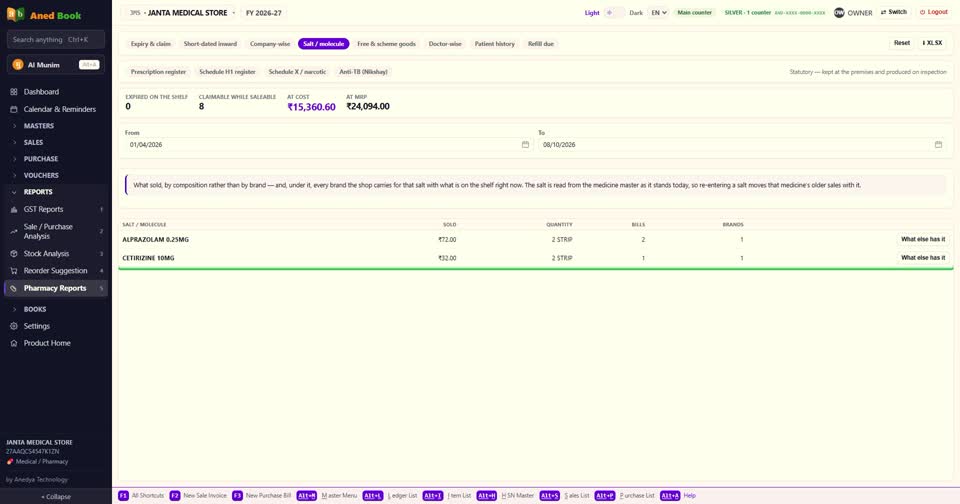Click the Sale / Purchase Analysis trend icon
The height and width of the screenshot is (504, 960).
(x=13, y=231)
